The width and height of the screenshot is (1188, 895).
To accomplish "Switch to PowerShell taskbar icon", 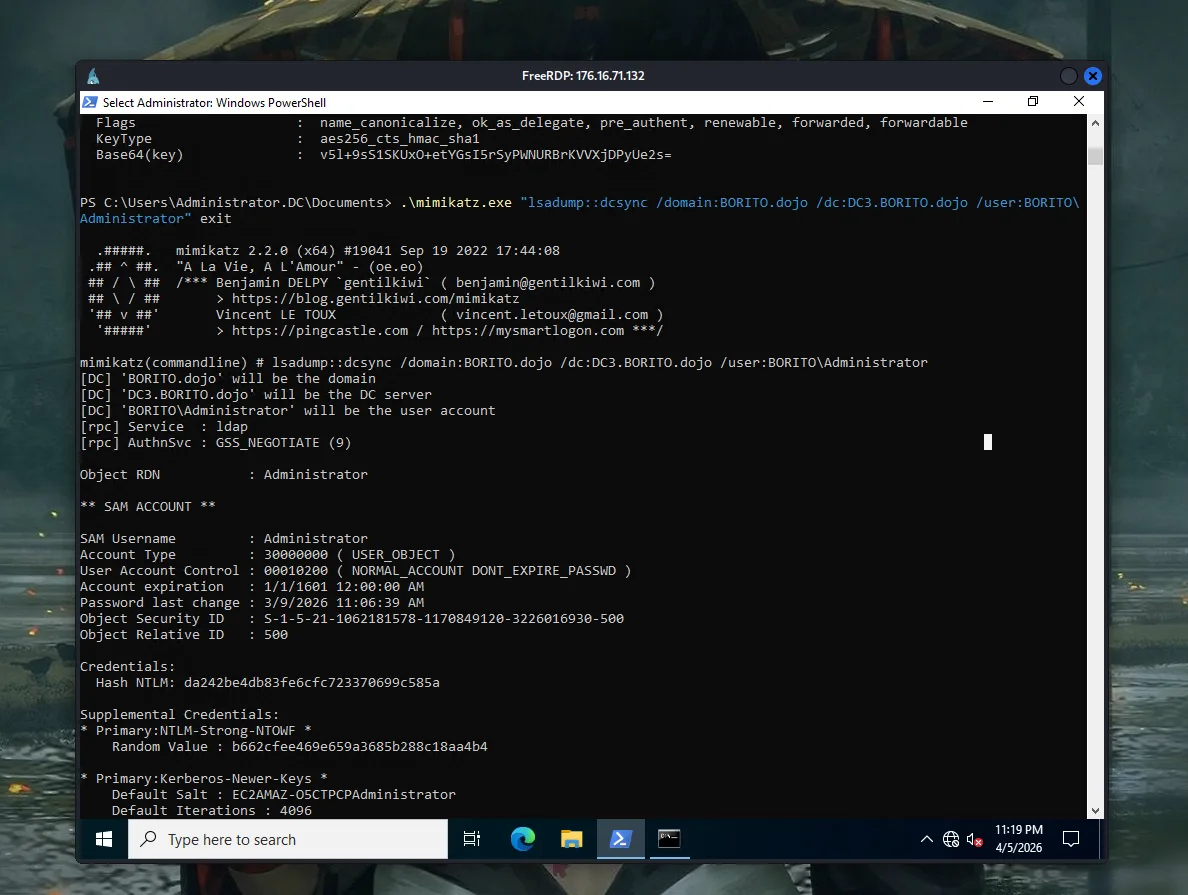I will pos(621,839).
